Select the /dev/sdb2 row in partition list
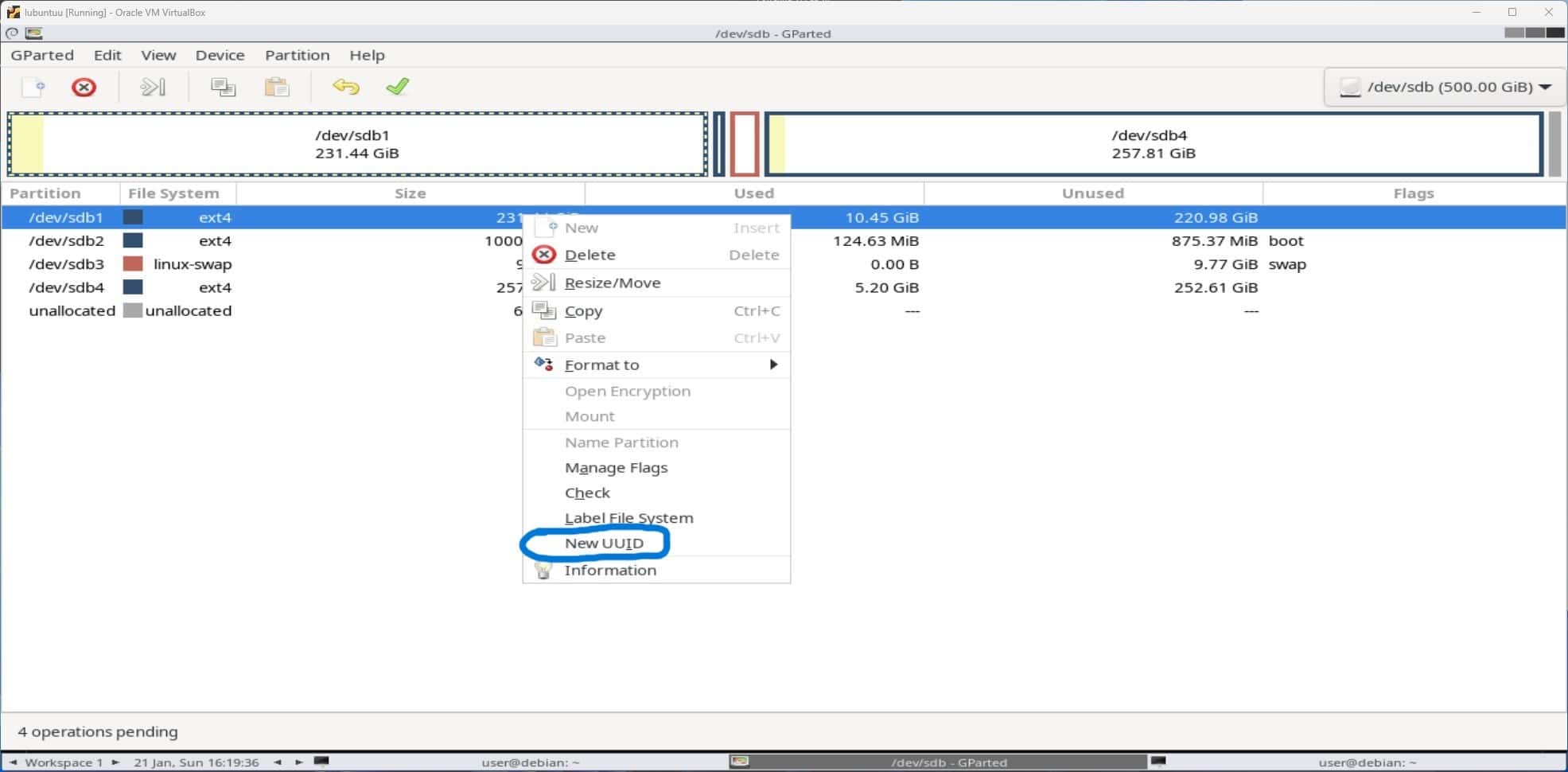 784,240
